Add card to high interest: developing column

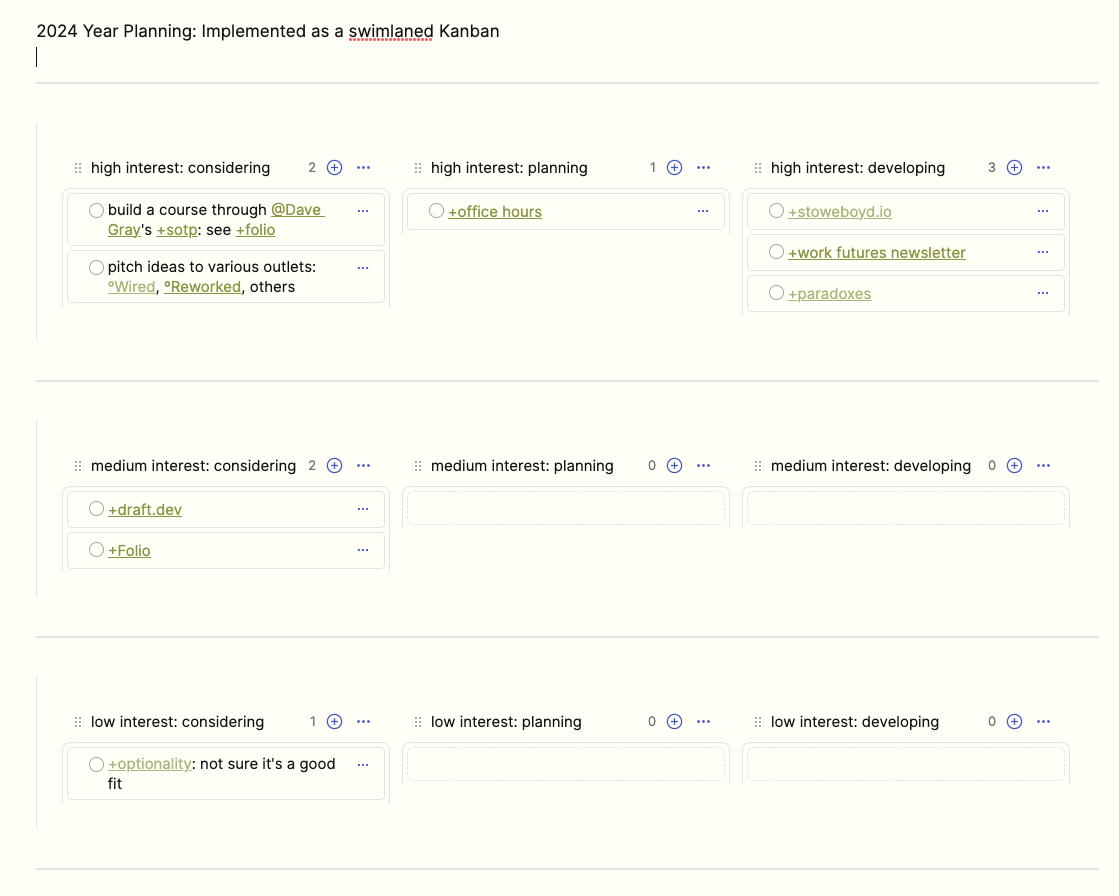[x=1015, y=168]
